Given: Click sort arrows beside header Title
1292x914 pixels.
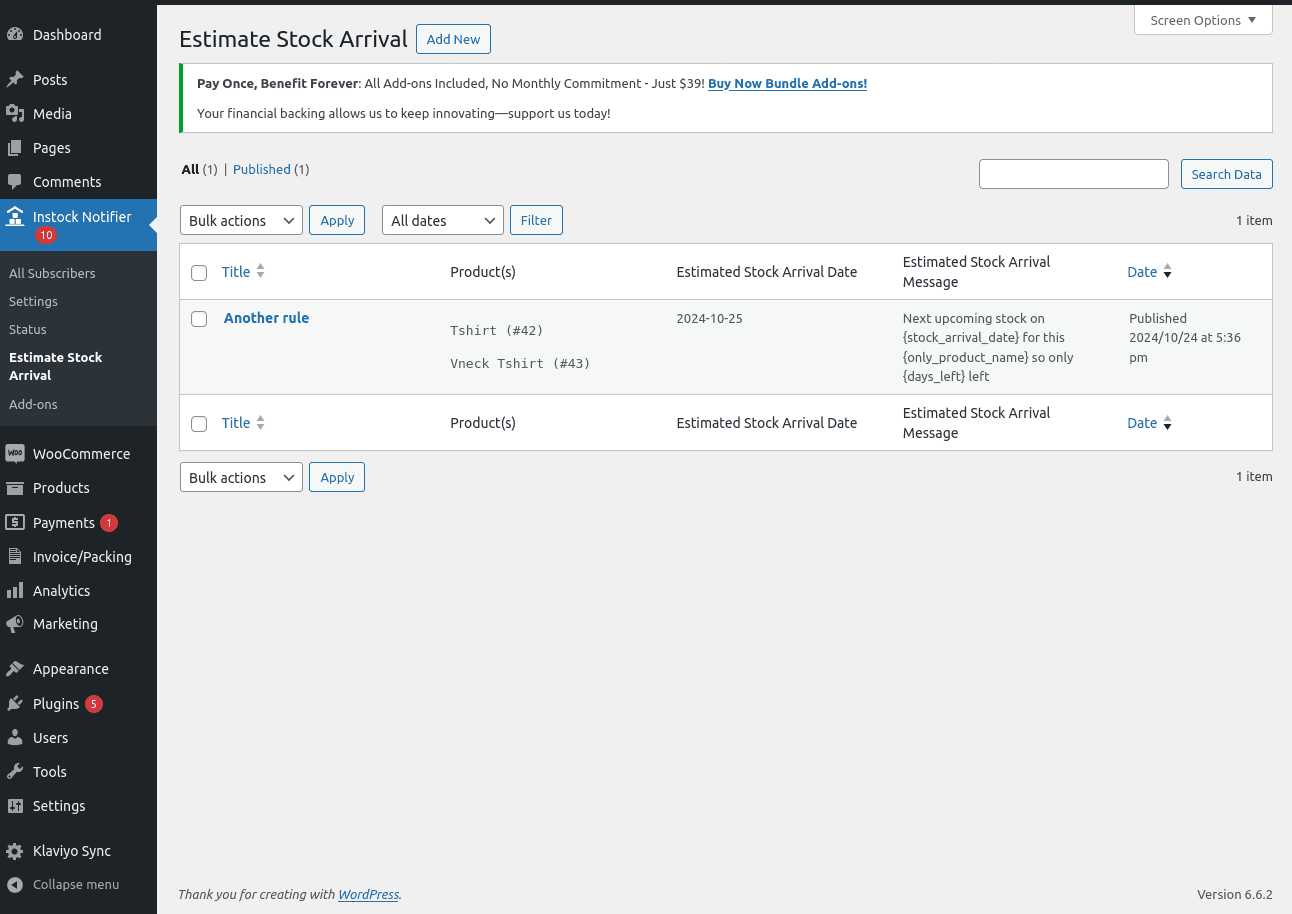Looking at the screenshot, I should pyautogui.click(x=260, y=271).
